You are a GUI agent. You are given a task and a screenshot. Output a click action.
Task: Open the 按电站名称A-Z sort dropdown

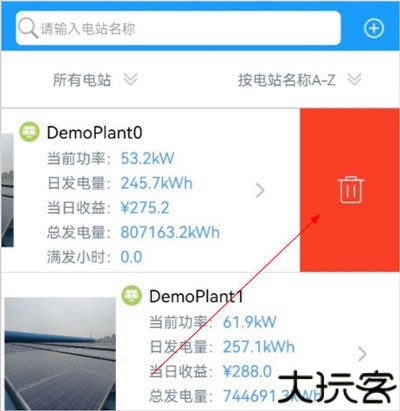point(299,80)
